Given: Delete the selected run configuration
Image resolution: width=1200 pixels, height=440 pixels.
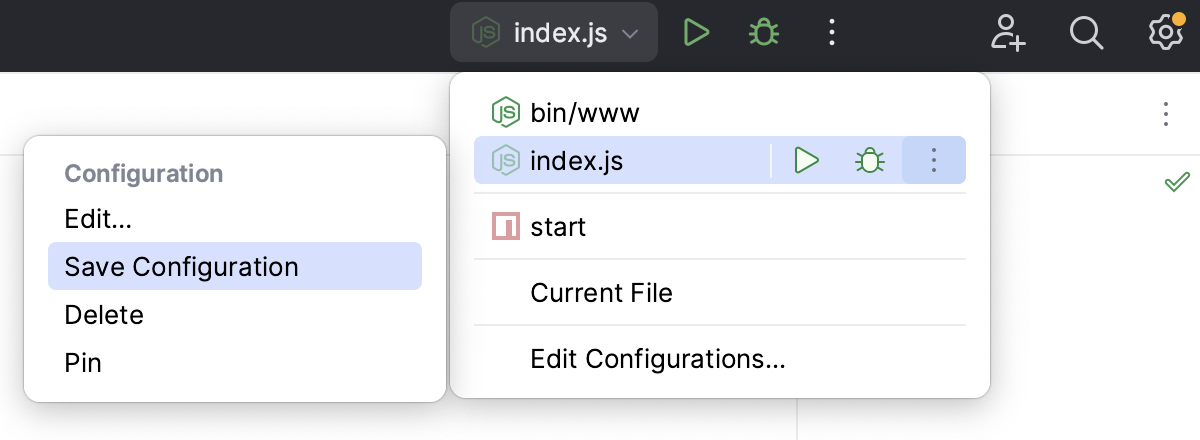Looking at the screenshot, I should (104, 315).
